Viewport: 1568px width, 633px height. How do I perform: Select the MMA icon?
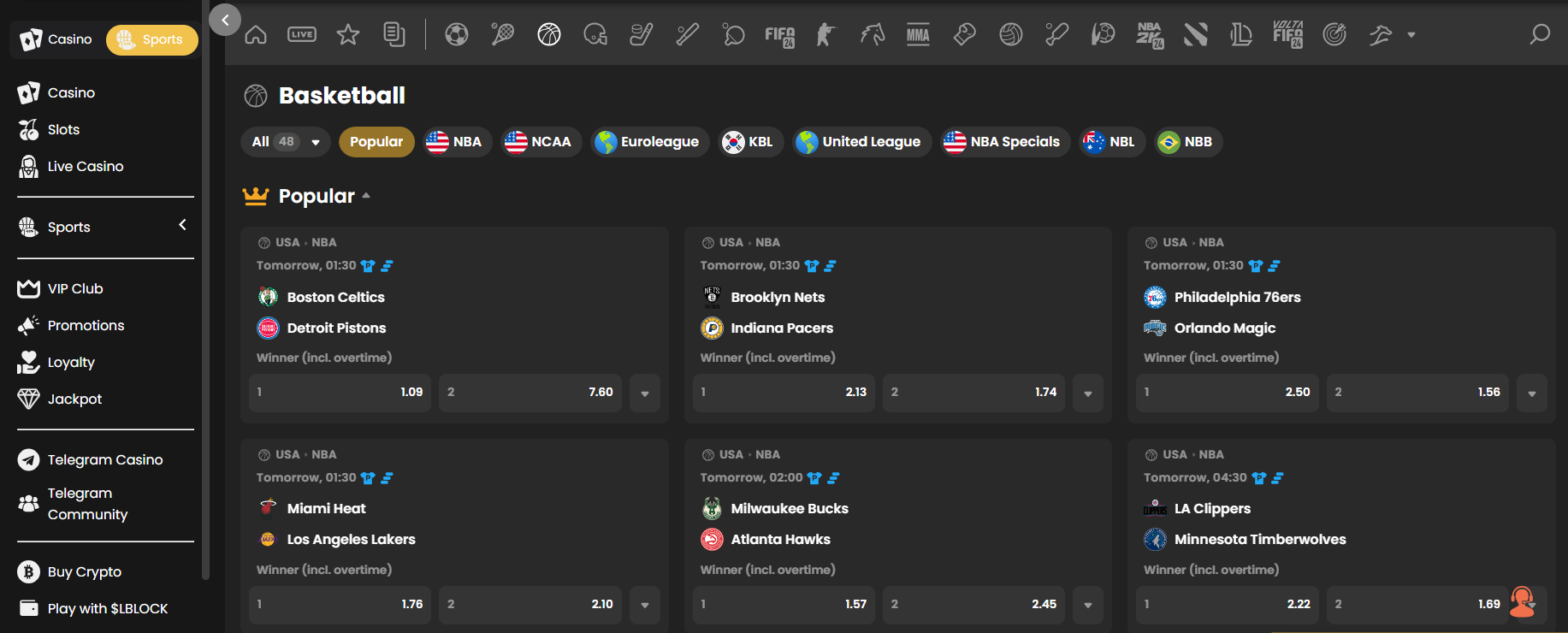[x=918, y=34]
